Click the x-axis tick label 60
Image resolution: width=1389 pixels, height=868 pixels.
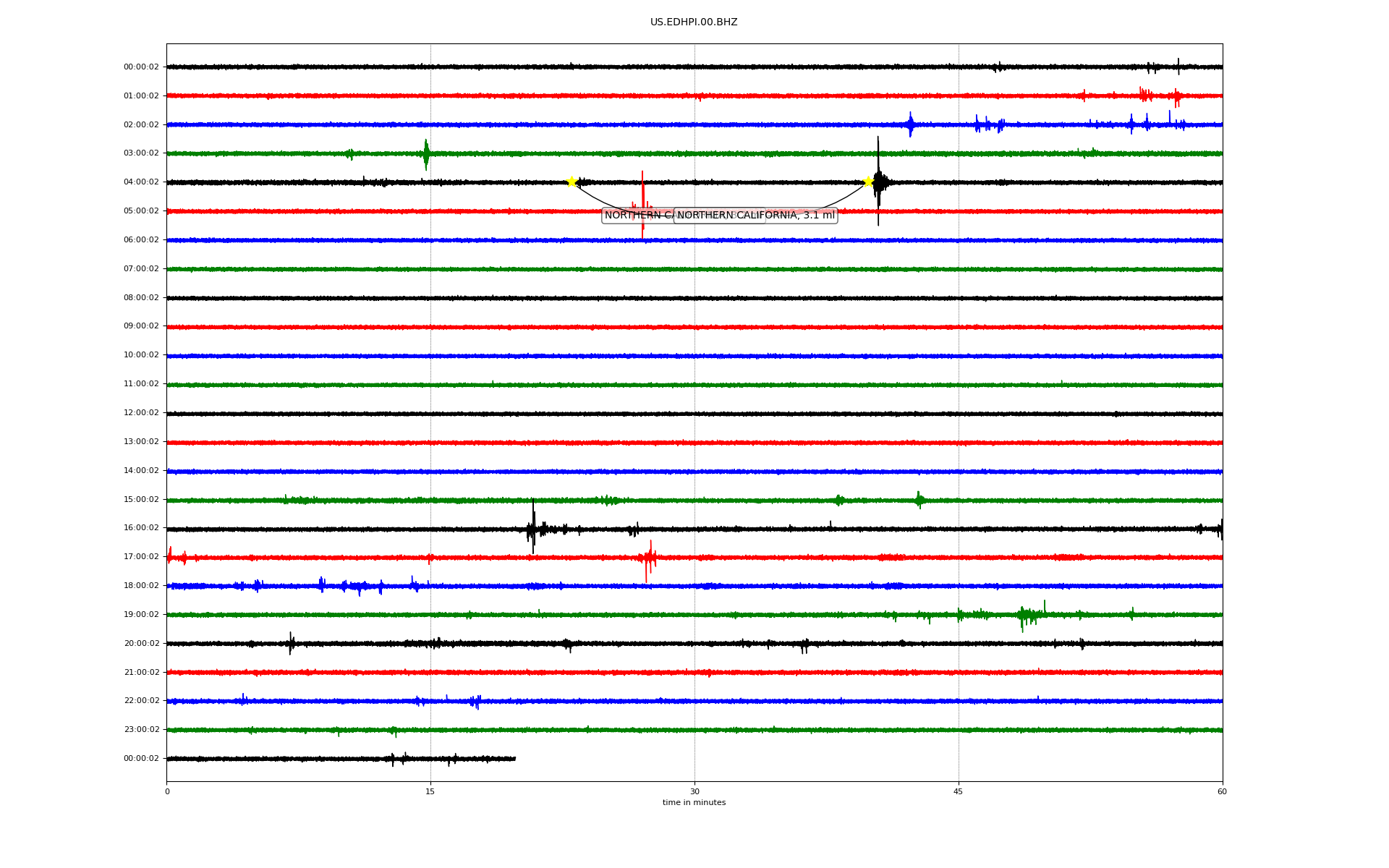[x=1222, y=791]
